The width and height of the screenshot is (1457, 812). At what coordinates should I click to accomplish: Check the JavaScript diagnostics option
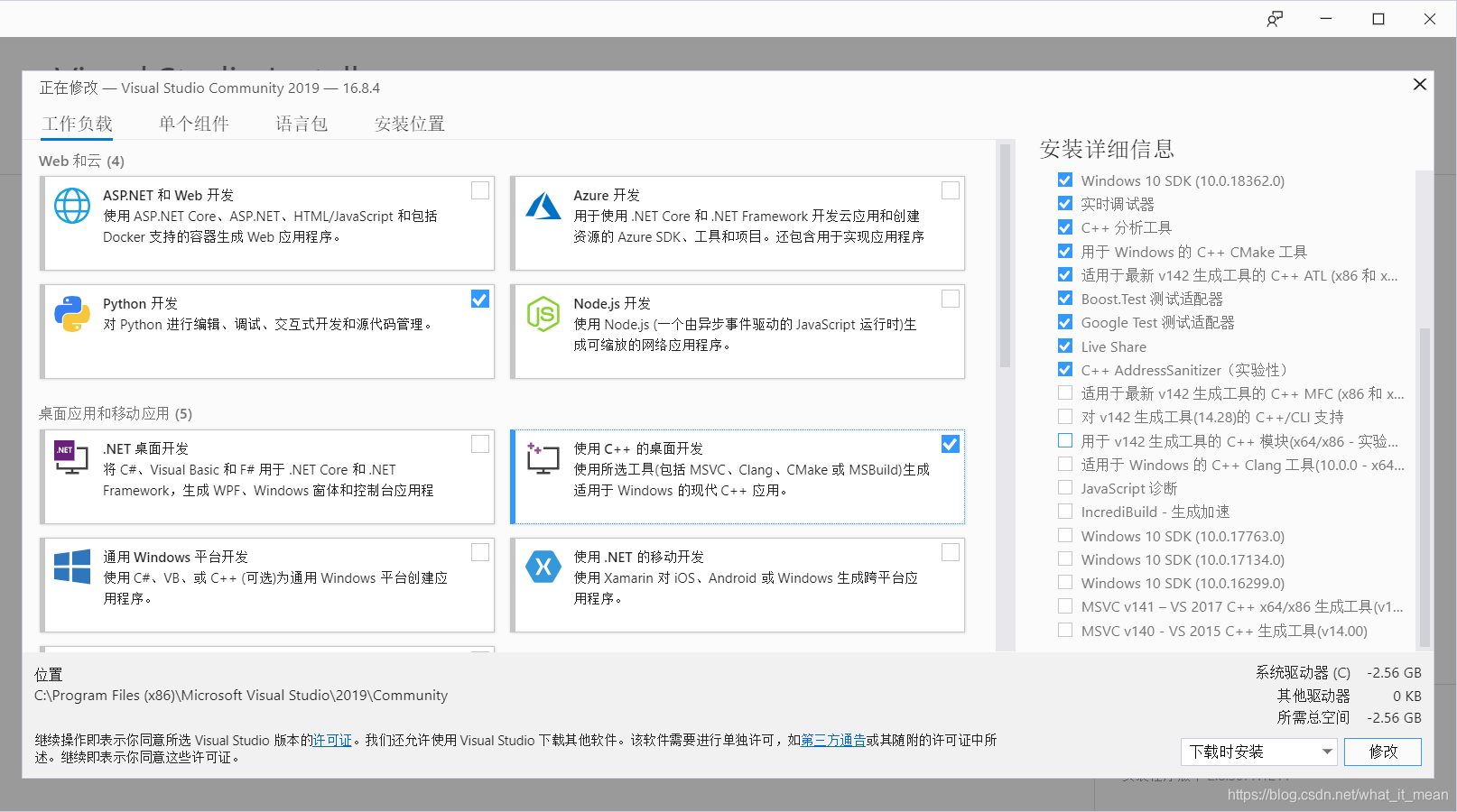(x=1065, y=488)
